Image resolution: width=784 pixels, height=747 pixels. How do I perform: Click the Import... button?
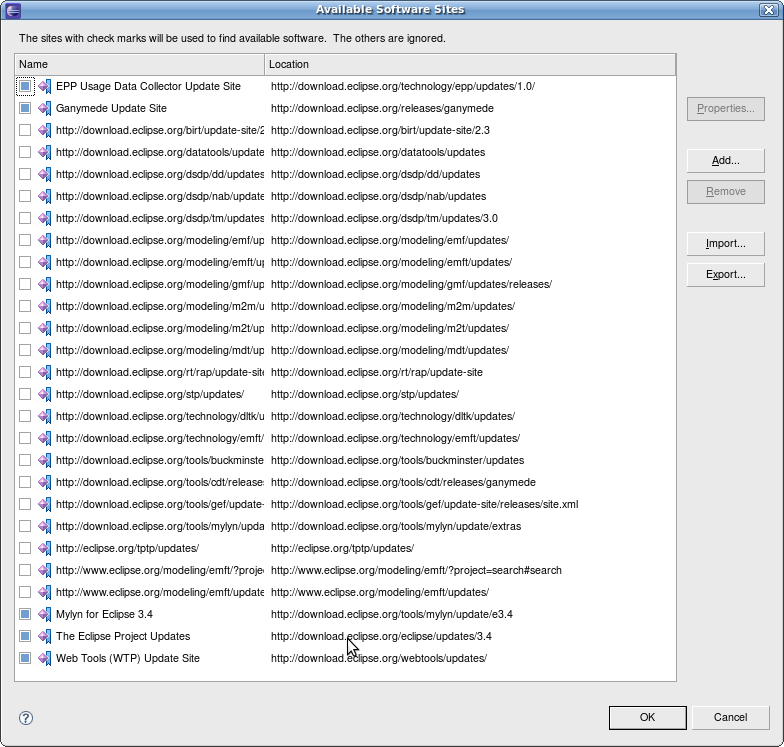pos(726,244)
